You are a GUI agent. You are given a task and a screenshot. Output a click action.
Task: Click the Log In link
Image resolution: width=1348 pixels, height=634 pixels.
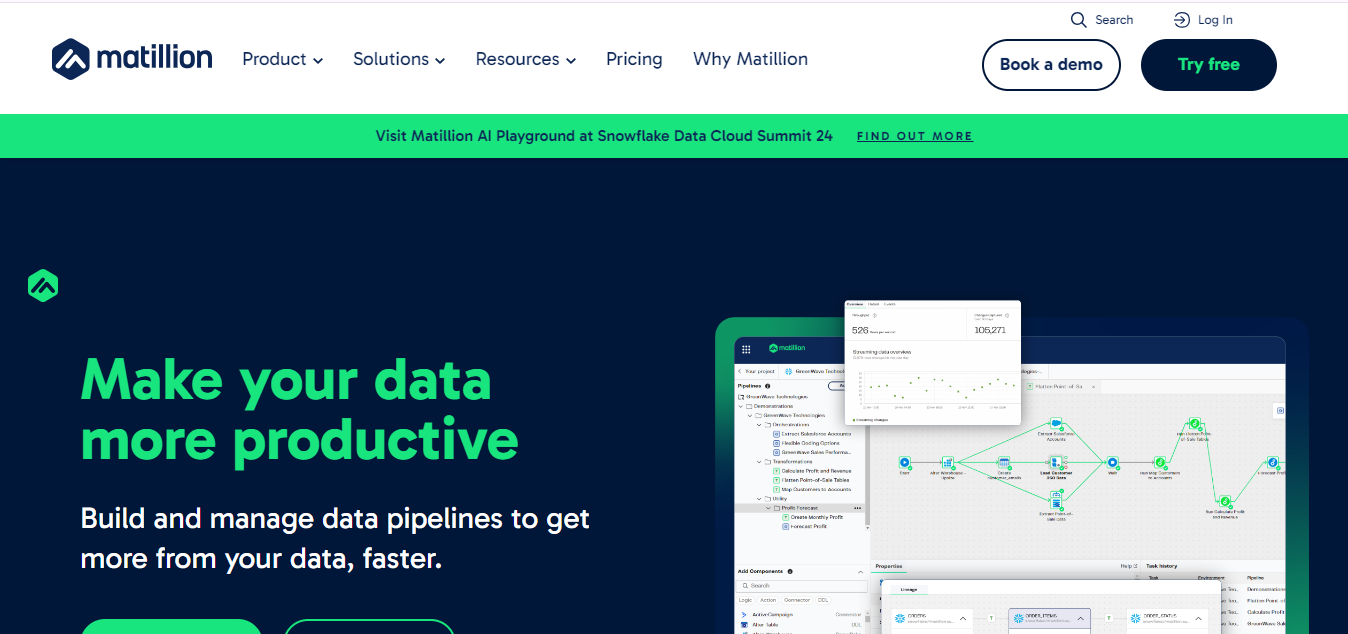1203,20
